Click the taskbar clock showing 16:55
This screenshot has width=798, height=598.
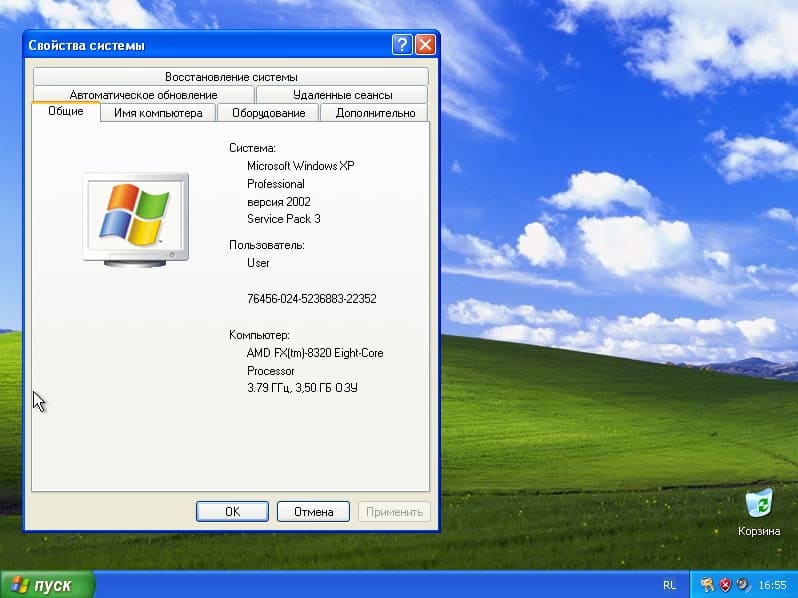[772, 584]
